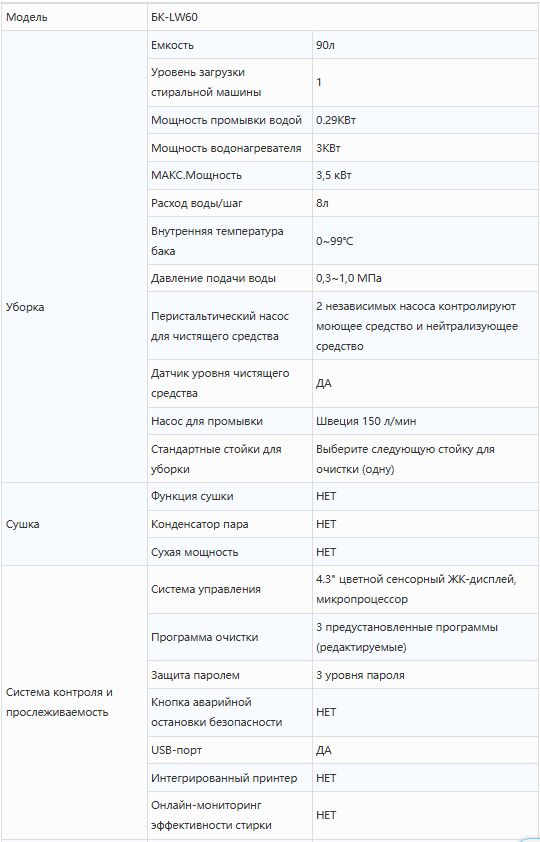540x842 pixels.
Task: Click the 3,5 кВт max power value
Action: 334,176
